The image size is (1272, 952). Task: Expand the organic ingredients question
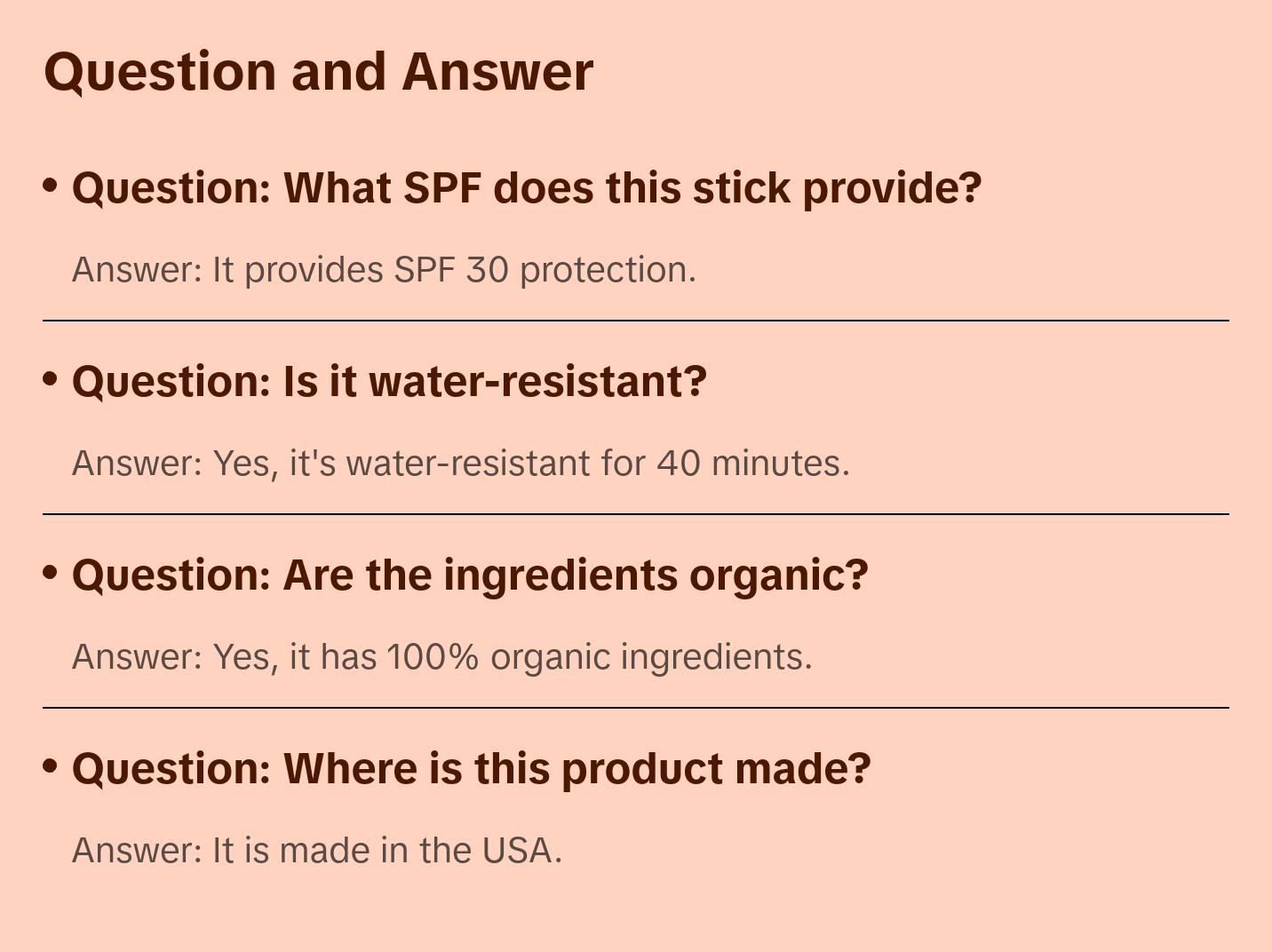pos(469,575)
